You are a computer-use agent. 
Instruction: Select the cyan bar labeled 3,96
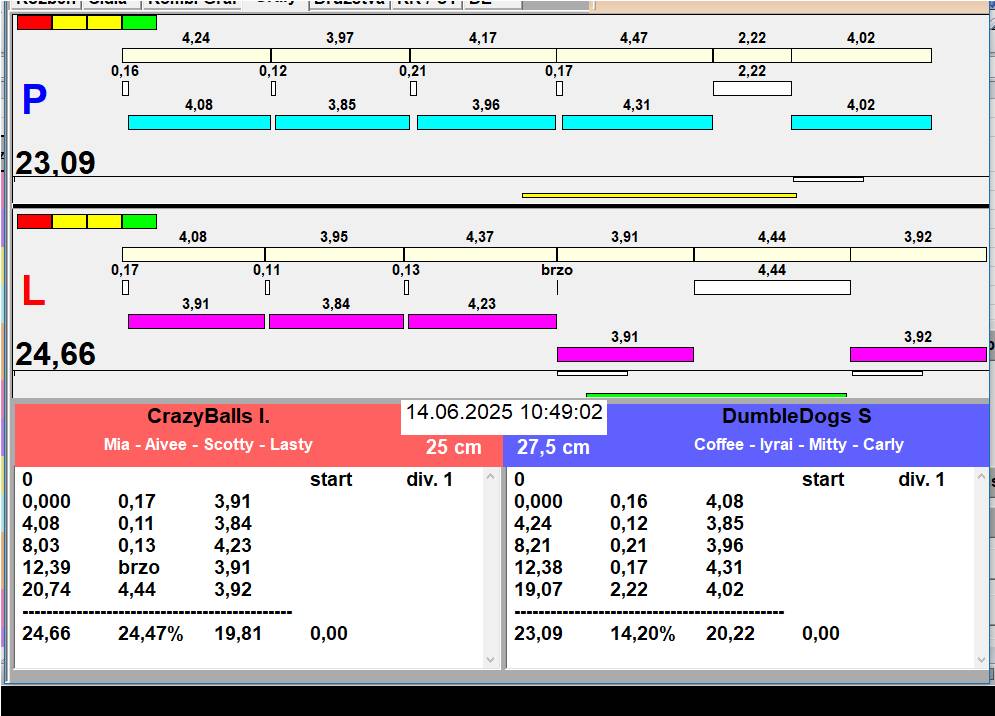click(x=486, y=123)
